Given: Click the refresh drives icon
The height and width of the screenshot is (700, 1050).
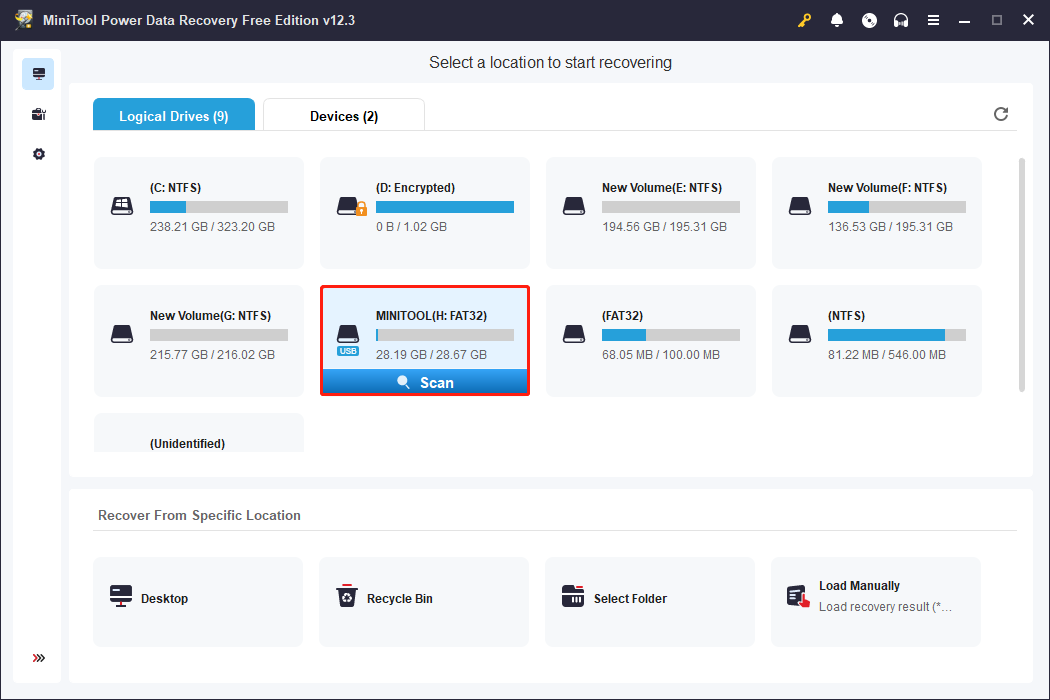Looking at the screenshot, I should [x=1001, y=114].
